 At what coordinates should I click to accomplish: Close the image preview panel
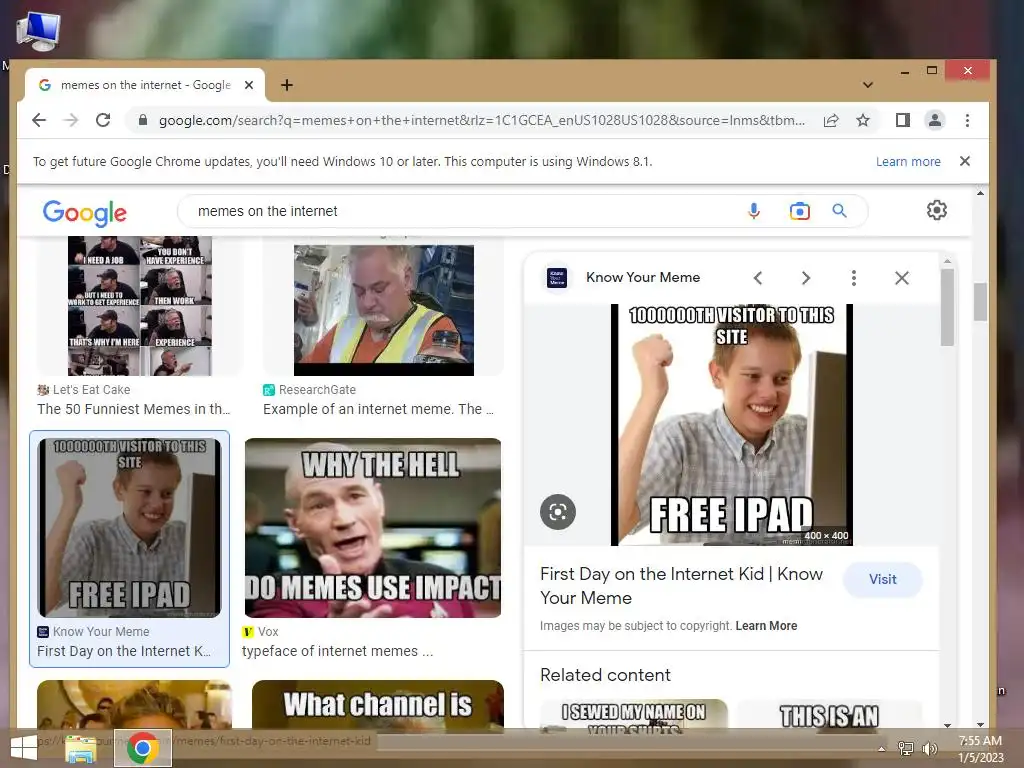[x=902, y=278]
